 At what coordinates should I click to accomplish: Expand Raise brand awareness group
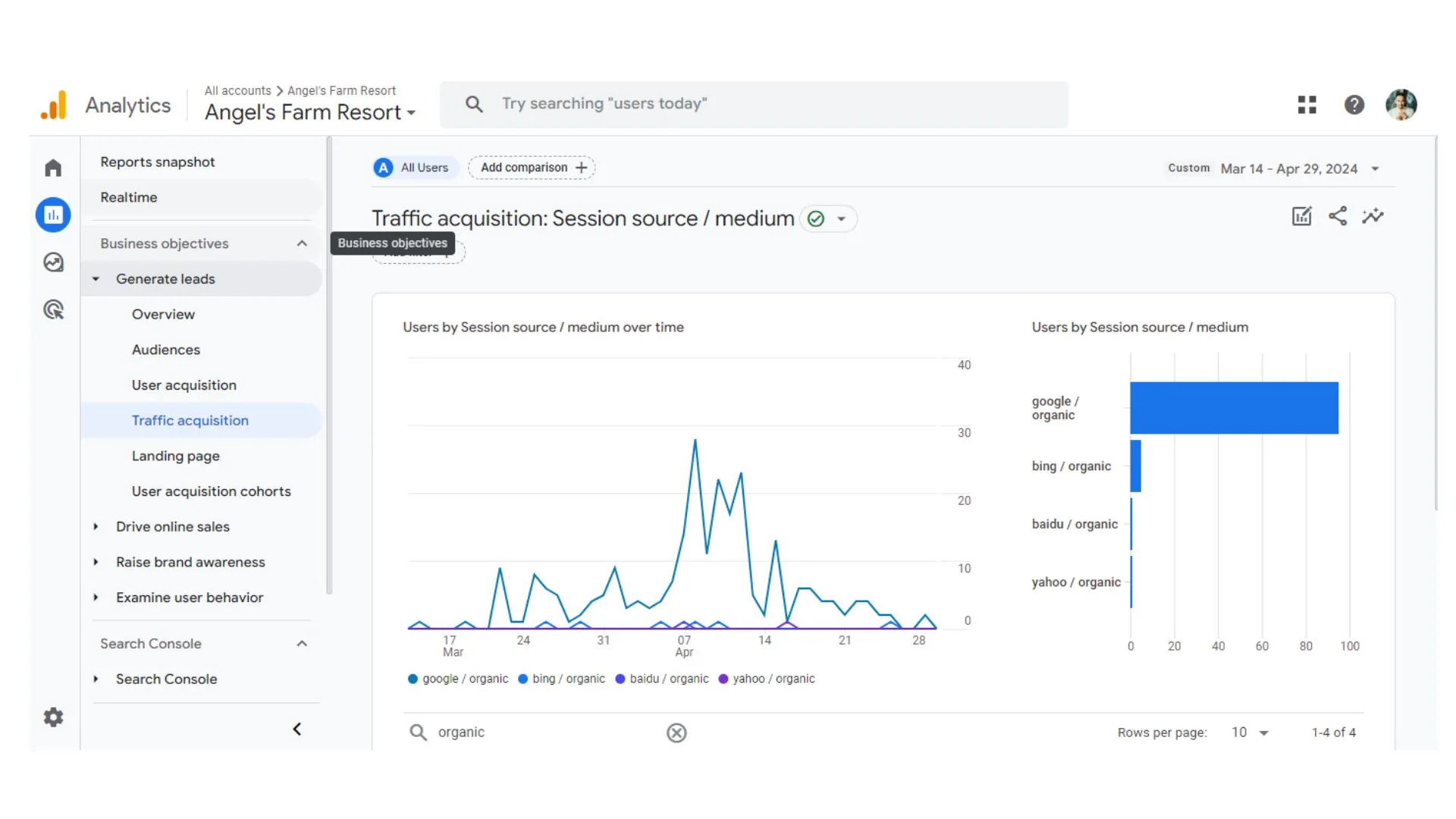click(x=96, y=563)
